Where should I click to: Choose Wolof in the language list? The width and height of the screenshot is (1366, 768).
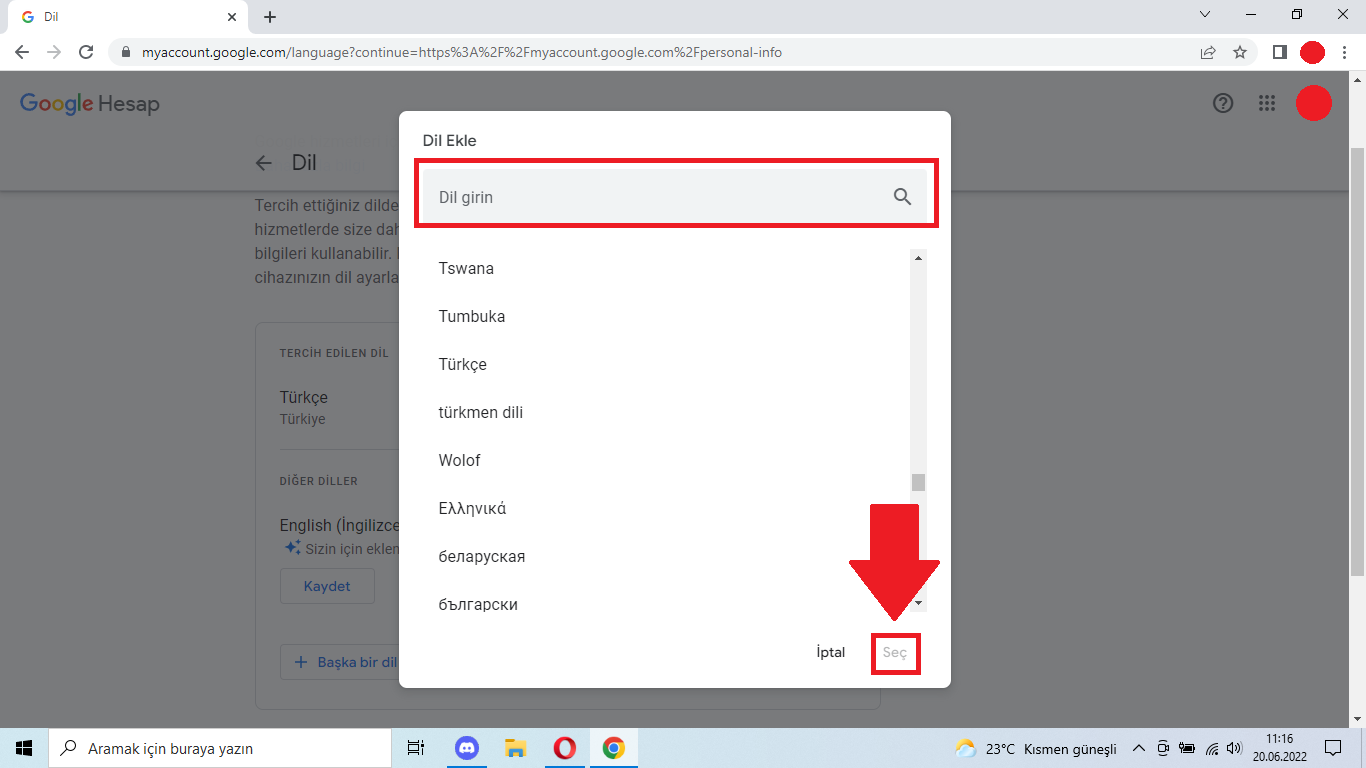460,460
